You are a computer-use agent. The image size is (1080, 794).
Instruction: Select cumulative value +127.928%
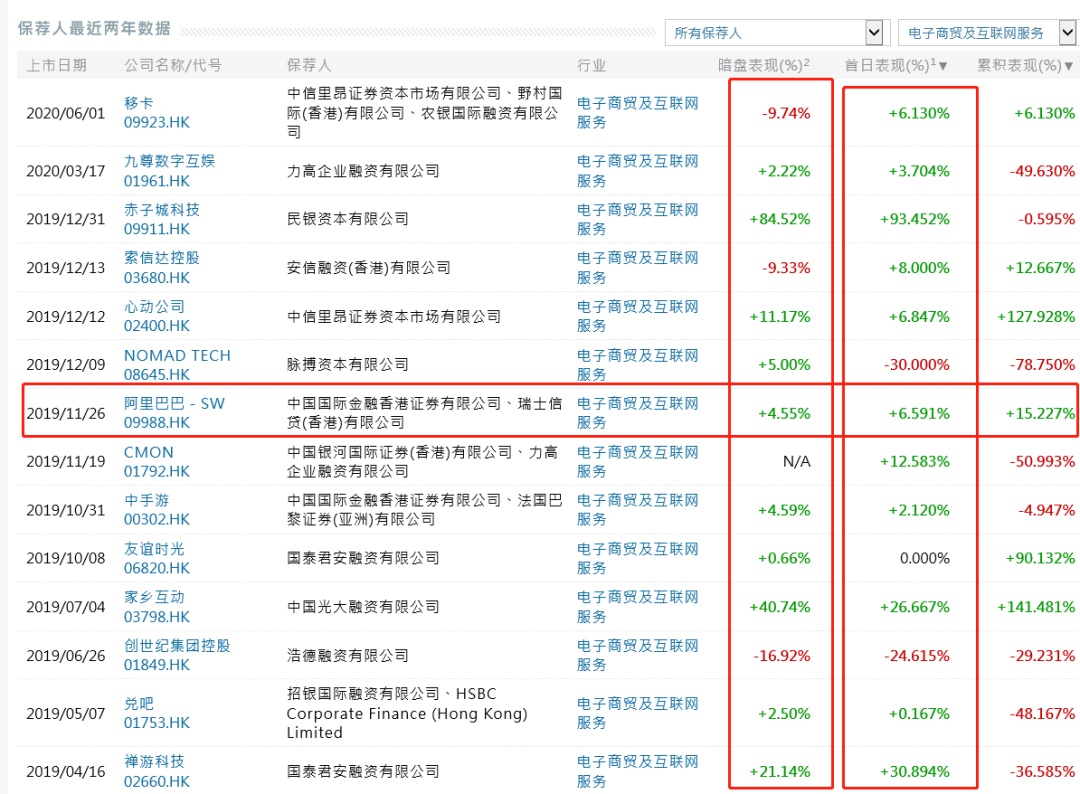coord(1036,316)
